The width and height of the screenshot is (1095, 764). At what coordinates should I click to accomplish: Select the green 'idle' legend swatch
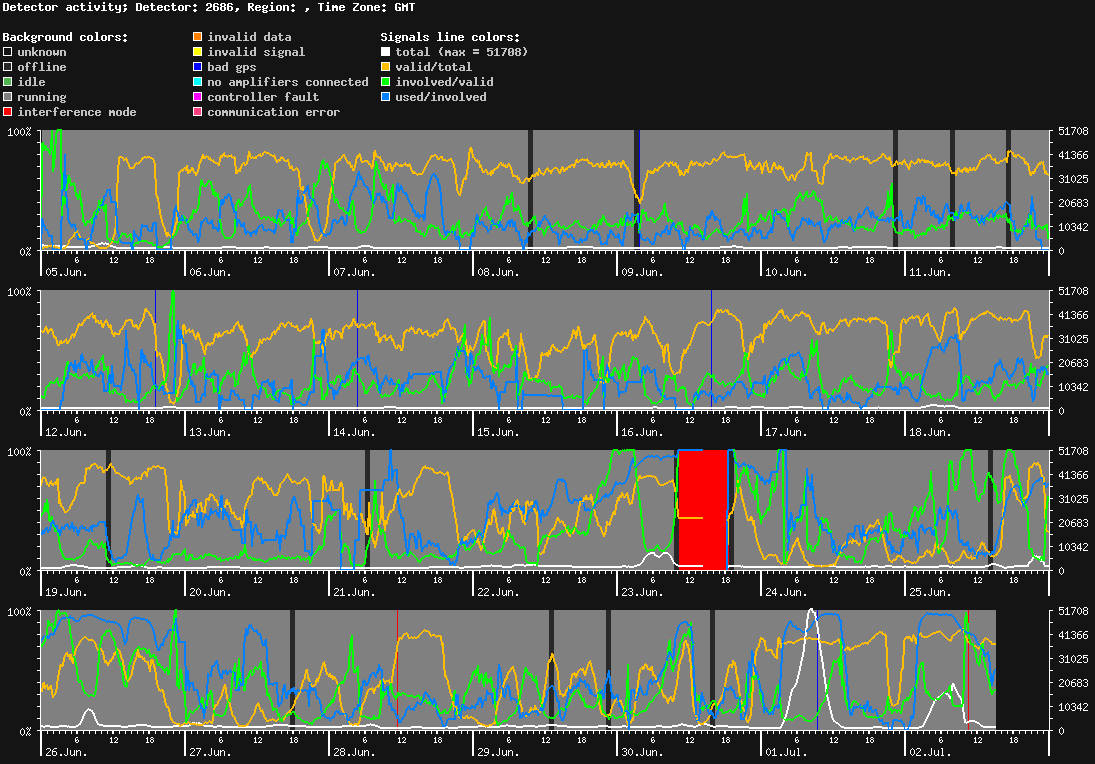point(8,82)
